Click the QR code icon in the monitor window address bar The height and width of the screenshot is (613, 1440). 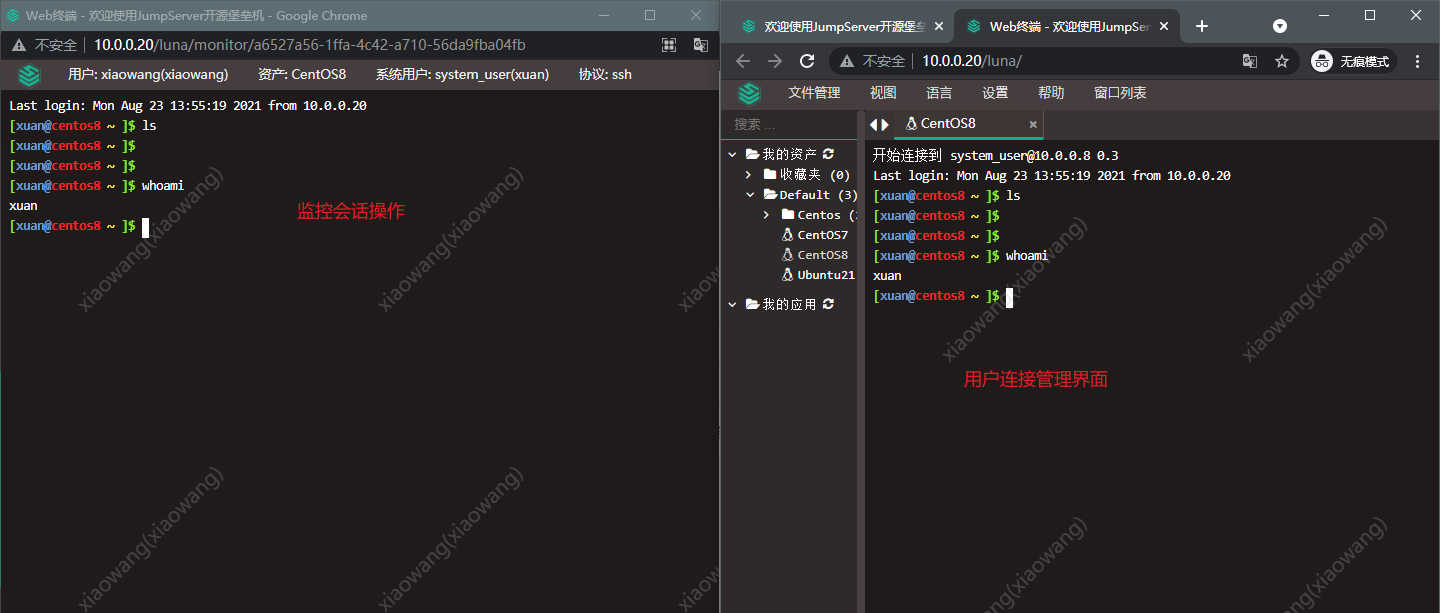pos(669,45)
